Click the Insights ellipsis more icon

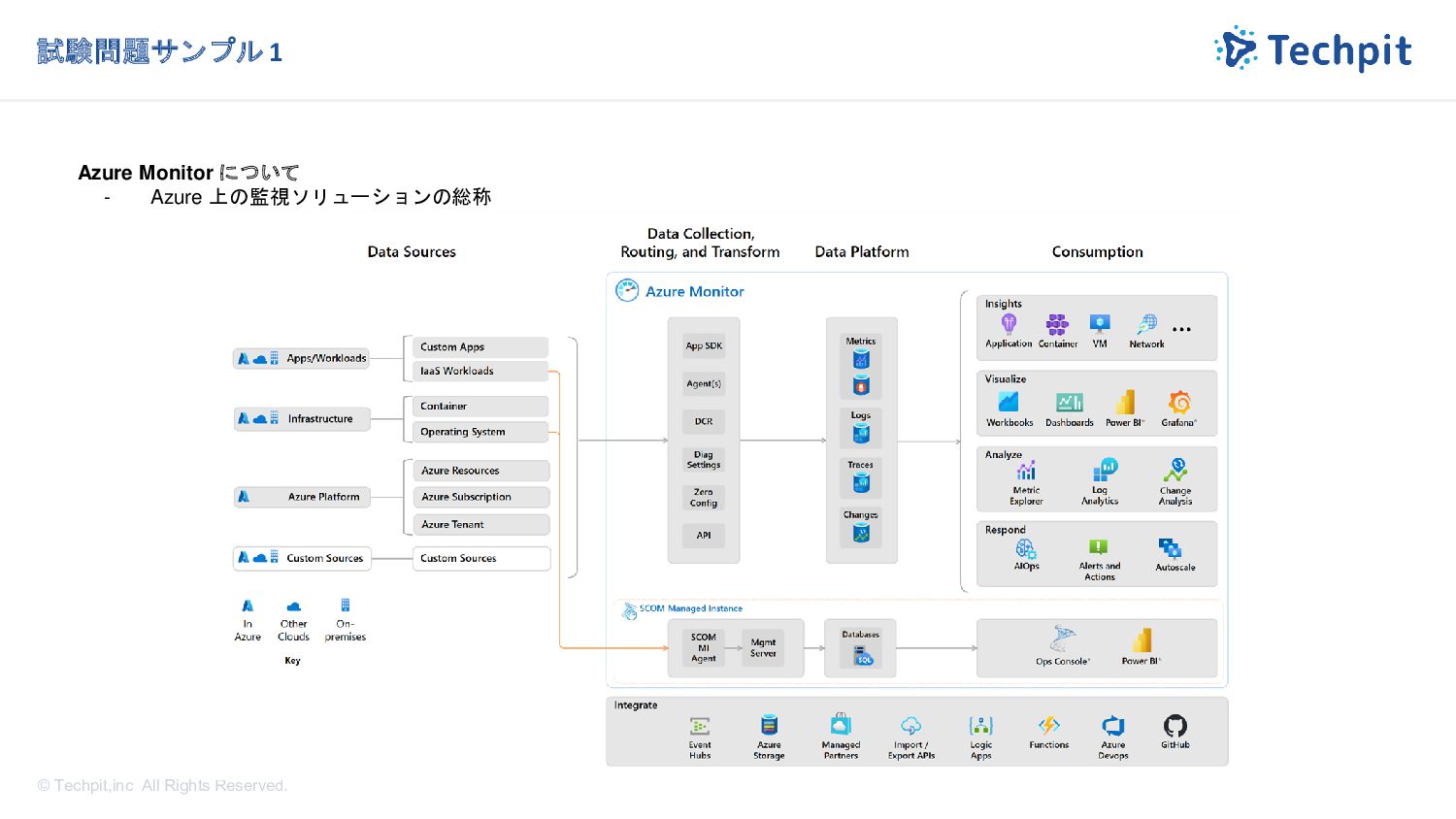click(1181, 329)
